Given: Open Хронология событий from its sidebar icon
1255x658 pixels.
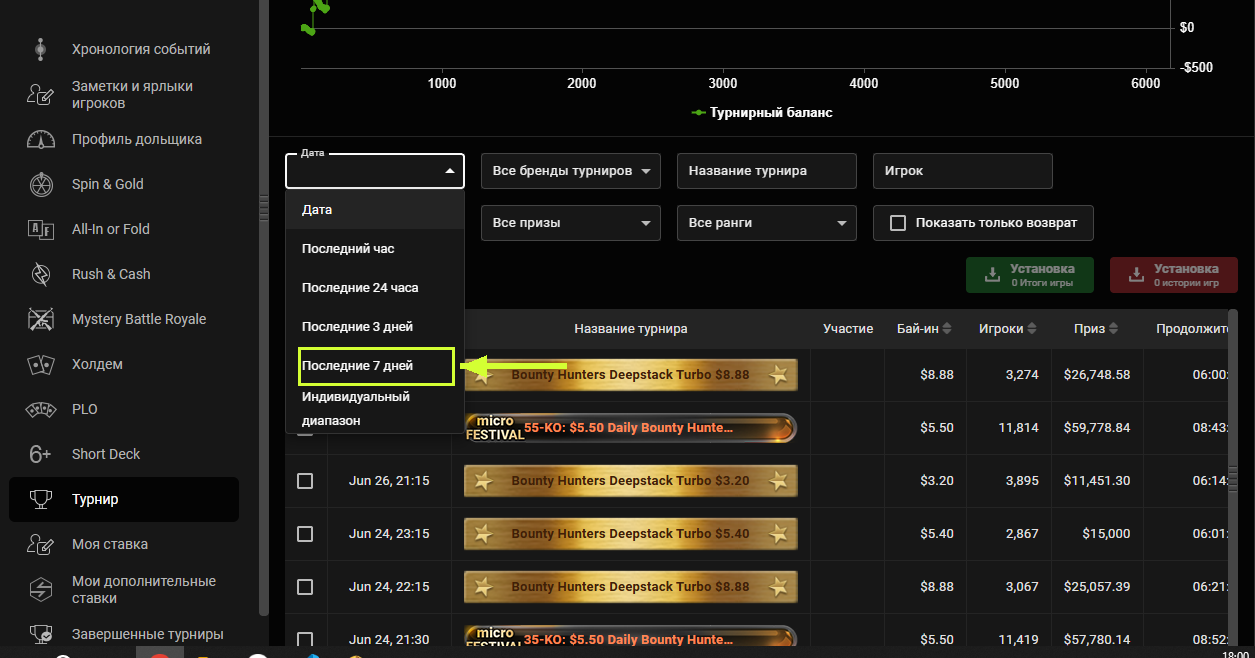Looking at the screenshot, I should tap(40, 49).
